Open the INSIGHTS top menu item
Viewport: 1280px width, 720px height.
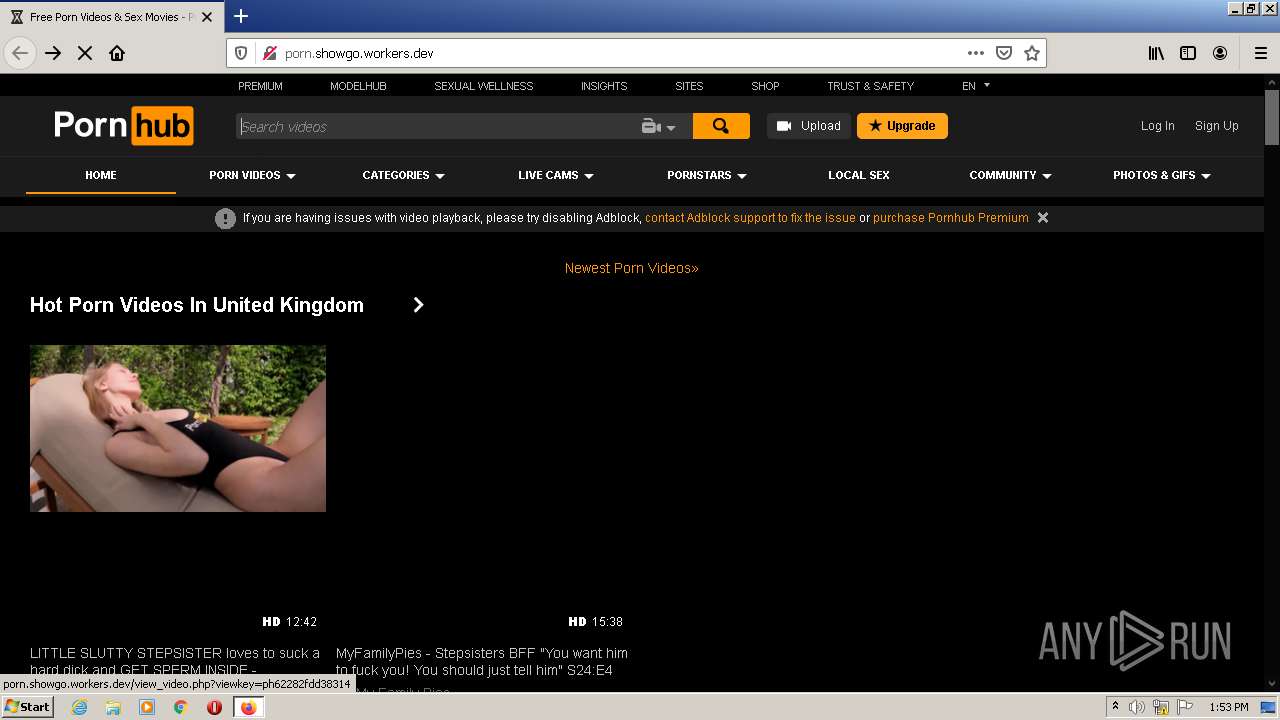point(604,86)
